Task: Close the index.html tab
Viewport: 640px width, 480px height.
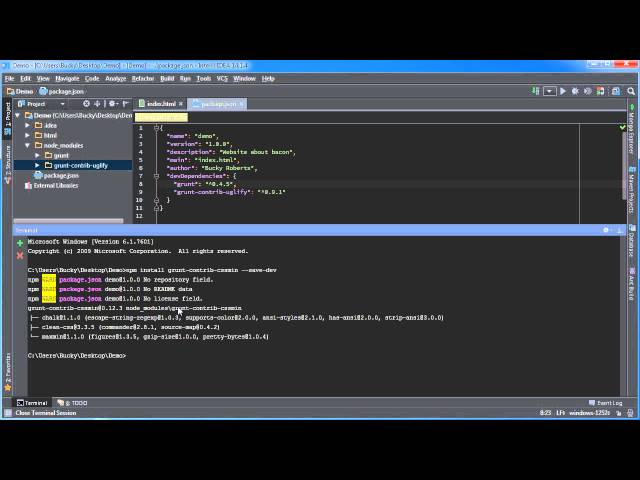Action: [181, 104]
